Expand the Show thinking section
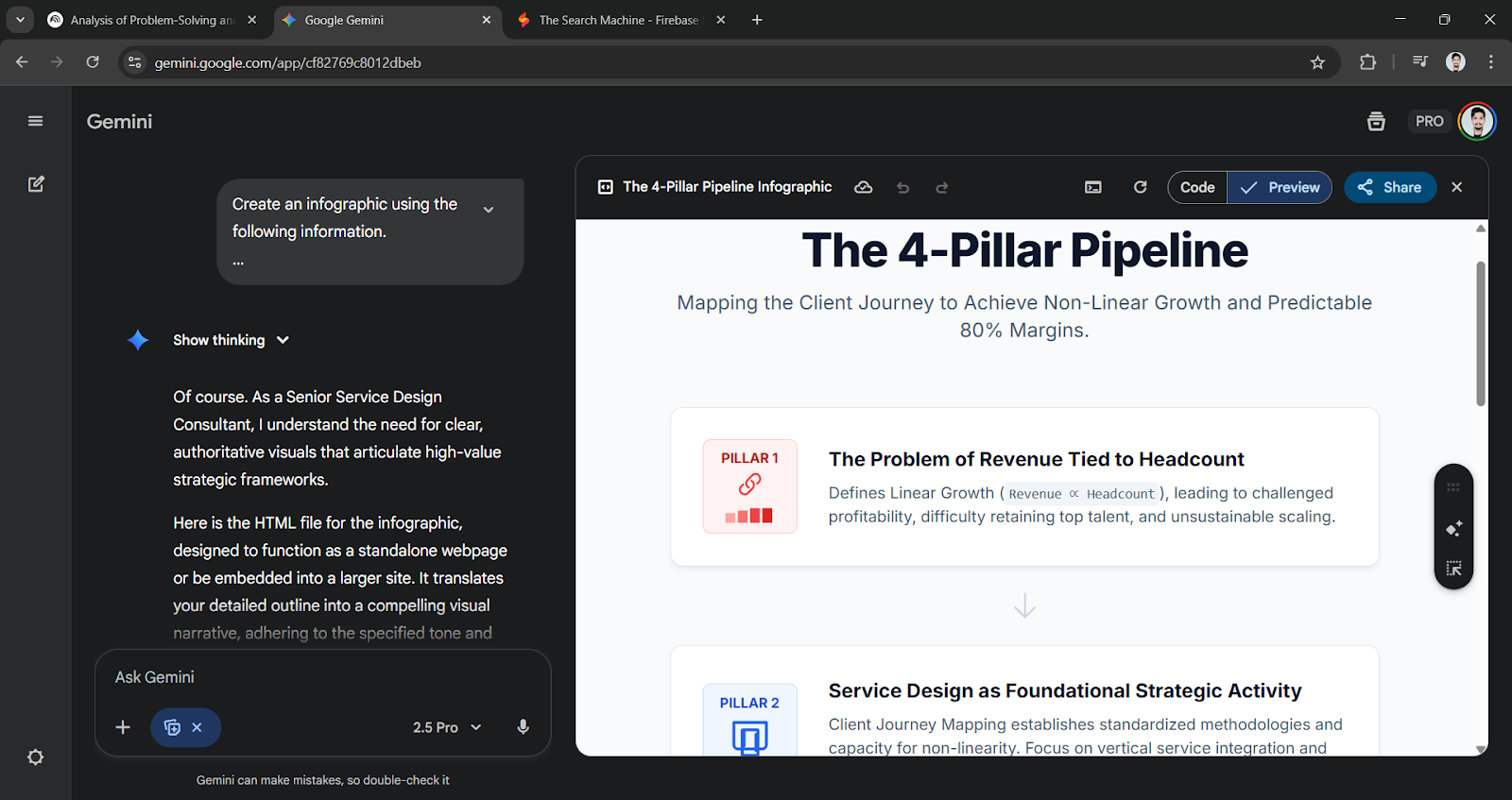Viewport: 1512px width, 800px height. tap(231, 340)
